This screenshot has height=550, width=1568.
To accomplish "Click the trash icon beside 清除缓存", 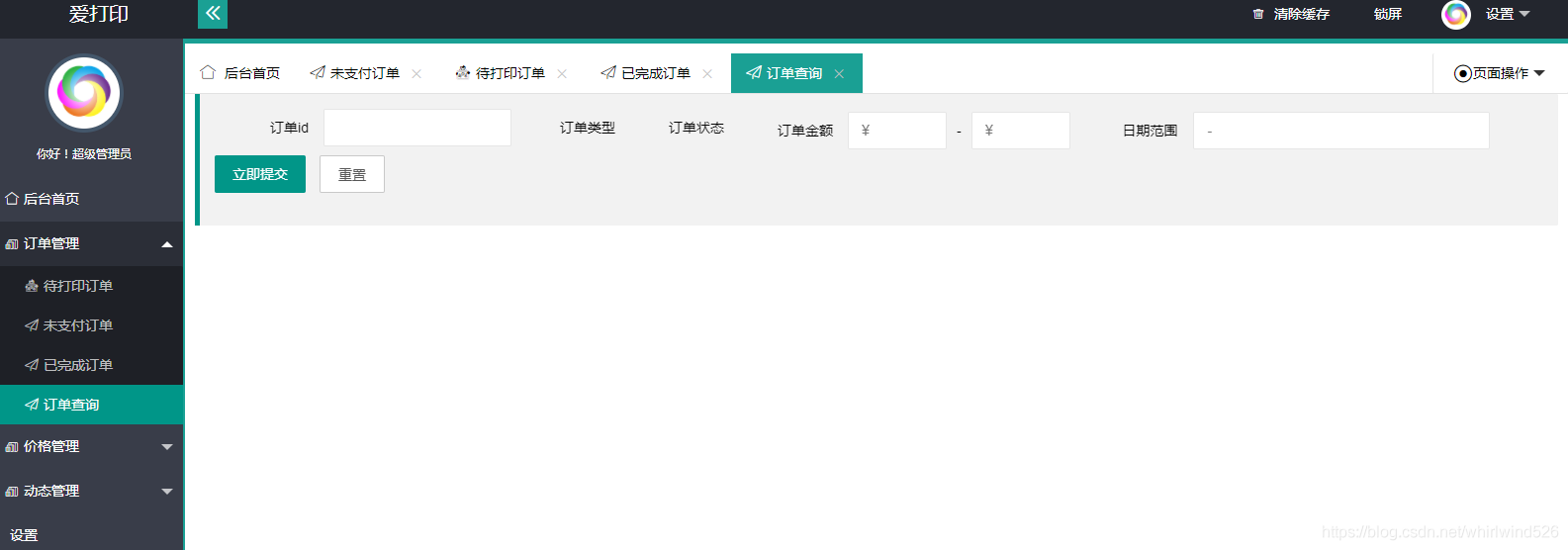I will (1258, 14).
